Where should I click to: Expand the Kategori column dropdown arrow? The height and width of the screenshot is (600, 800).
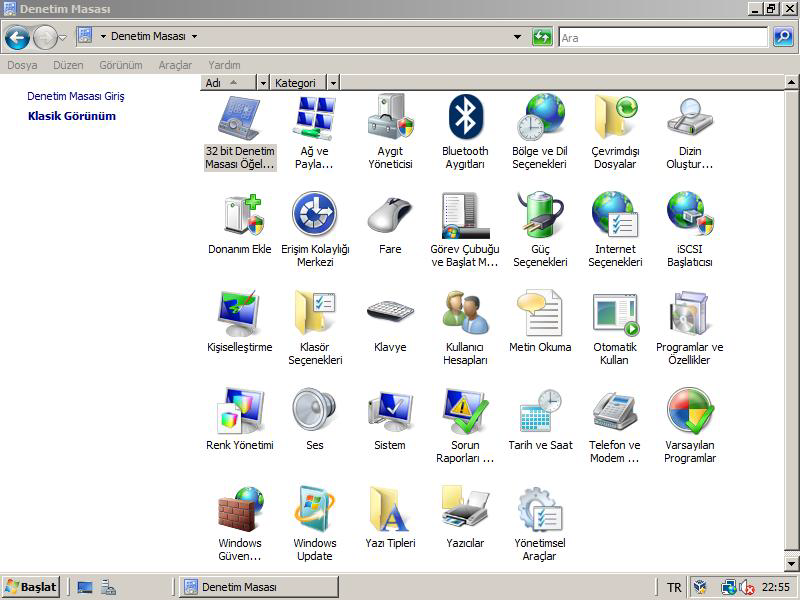coord(333,83)
